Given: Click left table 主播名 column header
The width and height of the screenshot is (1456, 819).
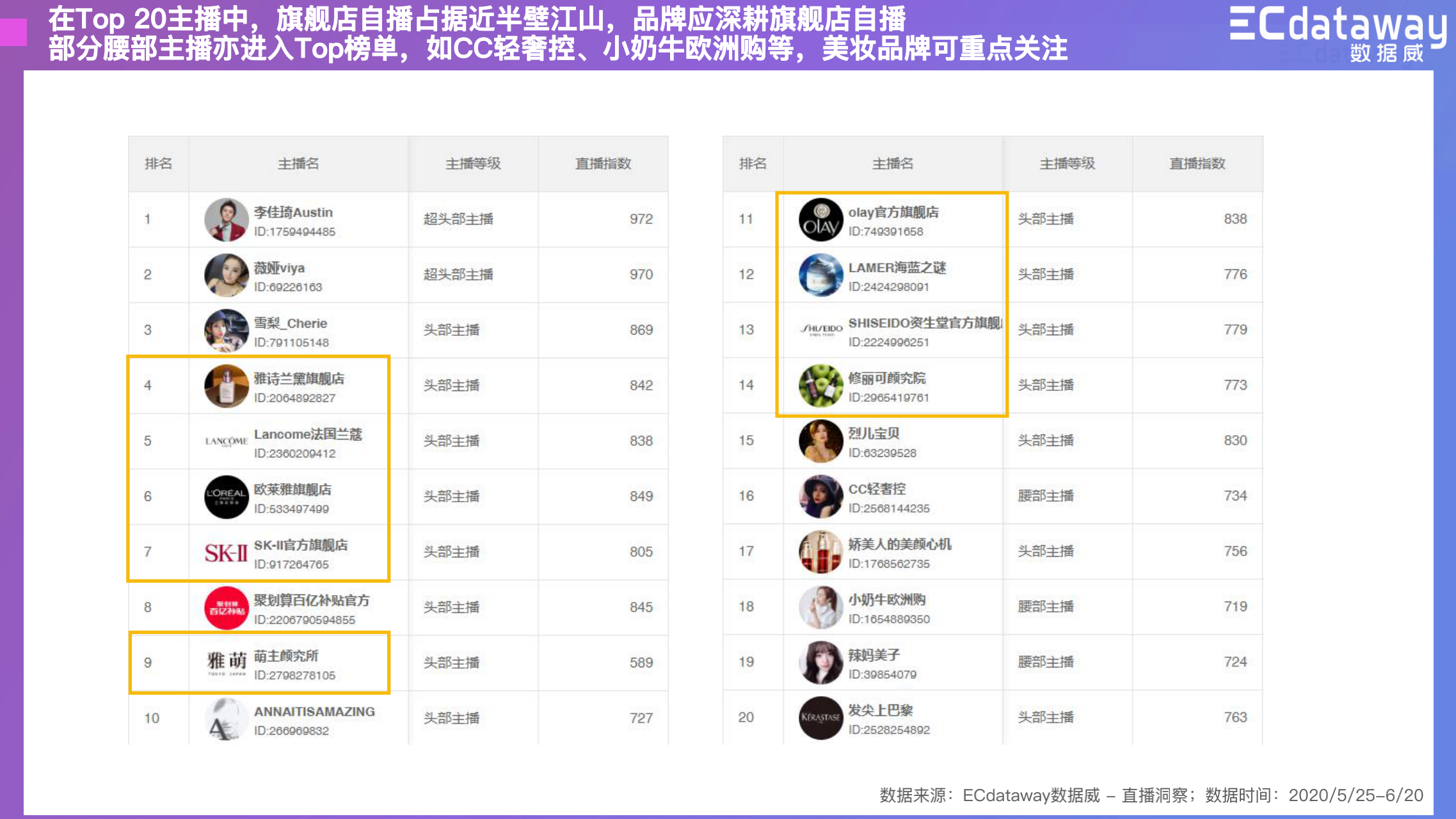Looking at the screenshot, I should (x=298, y=164).
